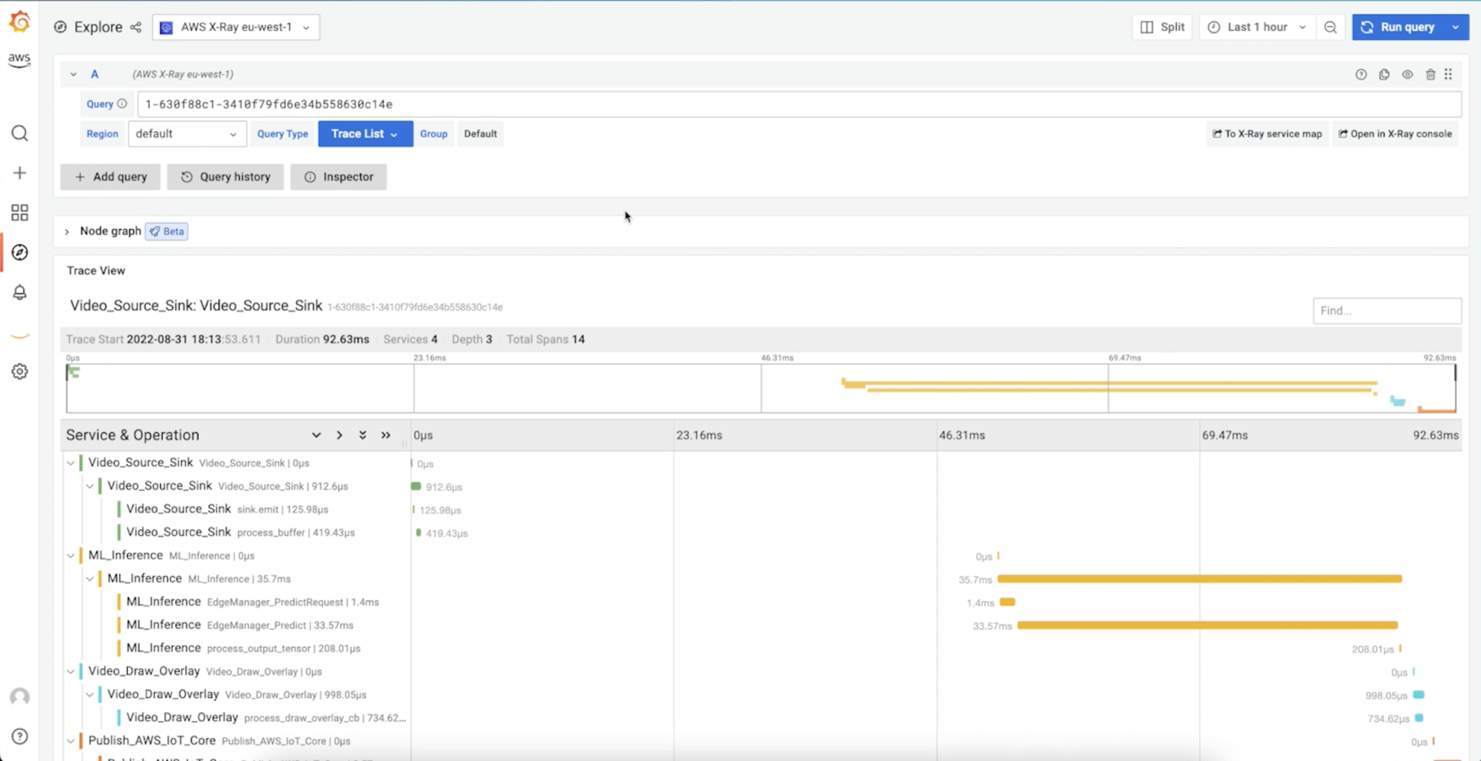Click the EdgeManager_PredictRequest 1.4ms span bar
The image size is (1481, 761).
(x=1008, y=602)
